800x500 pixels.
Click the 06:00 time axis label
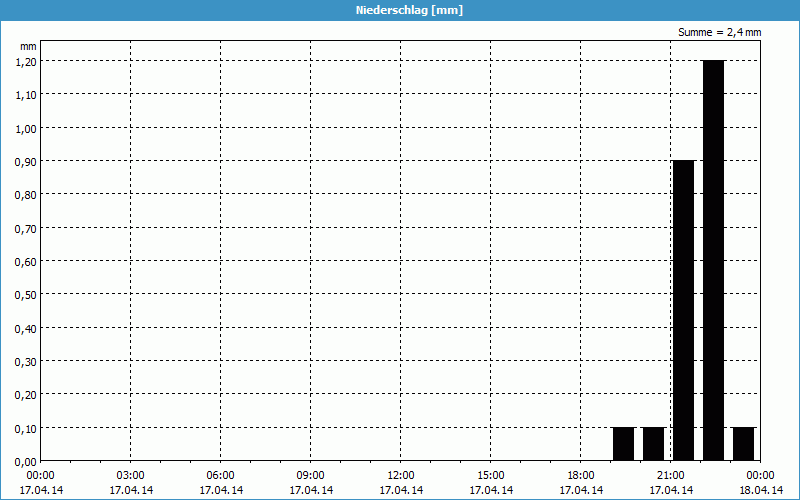pos(221,475)
